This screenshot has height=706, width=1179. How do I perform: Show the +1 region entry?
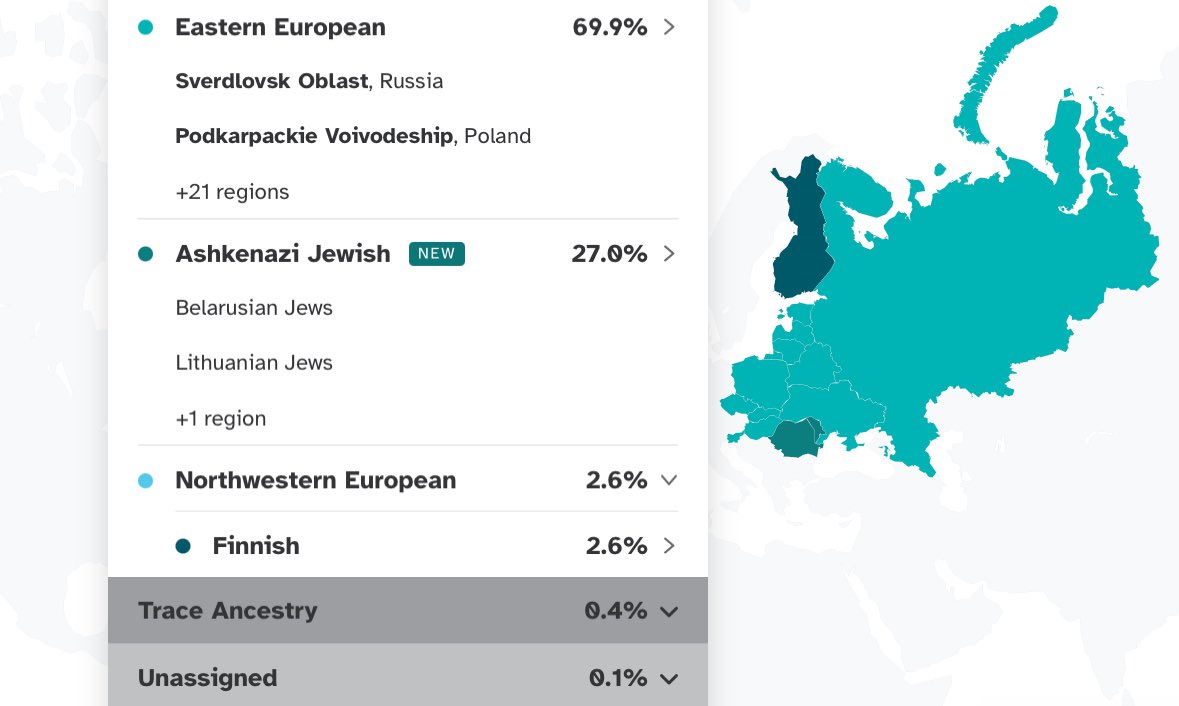(x=221, y=418)
